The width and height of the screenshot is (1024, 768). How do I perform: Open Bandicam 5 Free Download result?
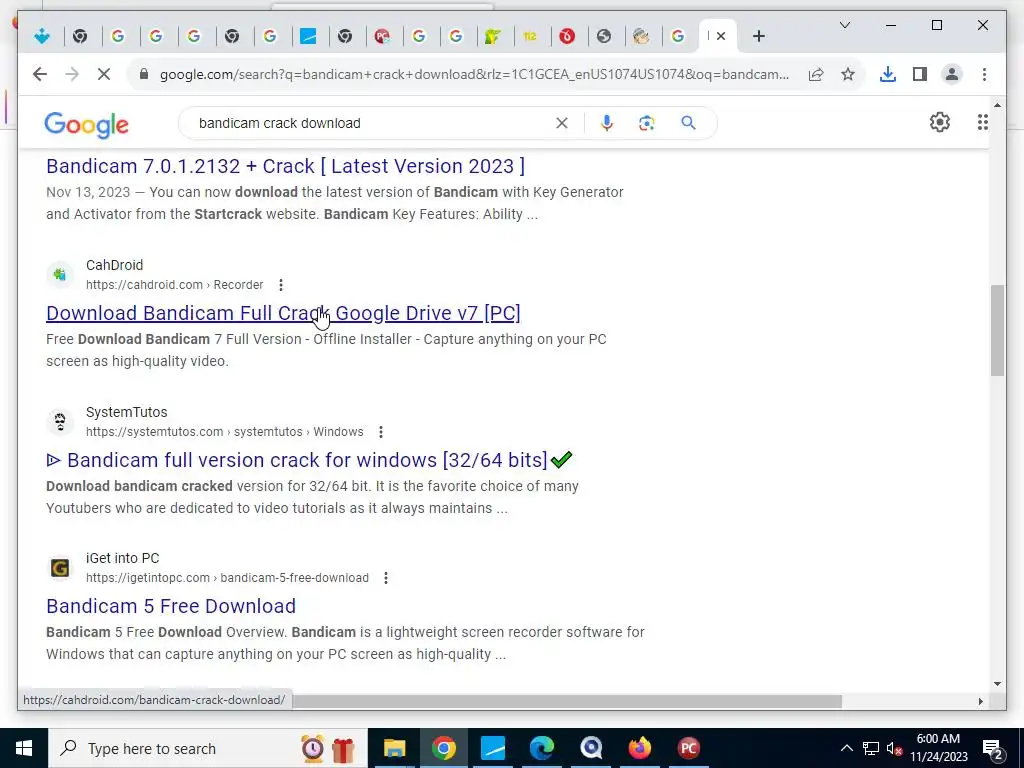click(171, 606)
